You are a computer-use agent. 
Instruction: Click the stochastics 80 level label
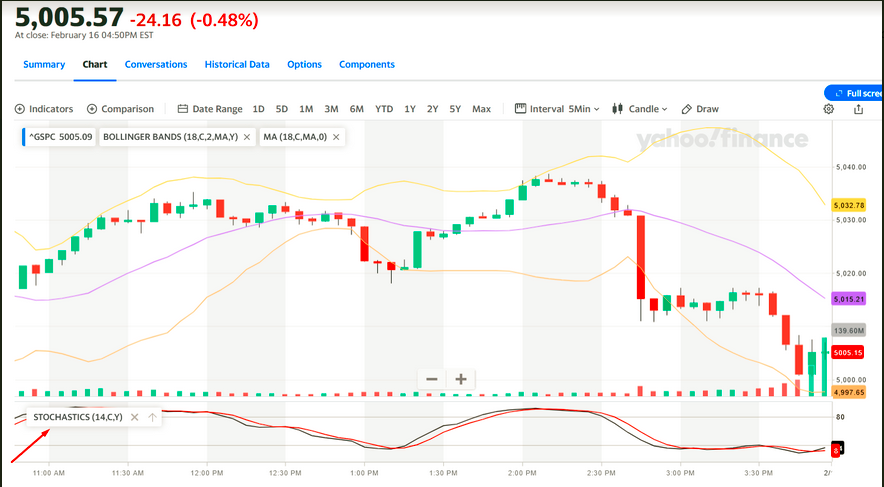click(841, 417)
